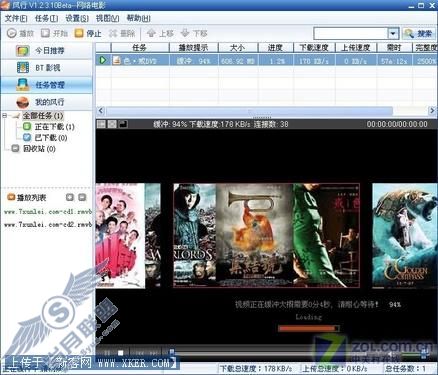Image resolution: width=438 pixels, height=375 pixels.
Task: Open 帮助(H) menu
Action: tap(138, 18)
